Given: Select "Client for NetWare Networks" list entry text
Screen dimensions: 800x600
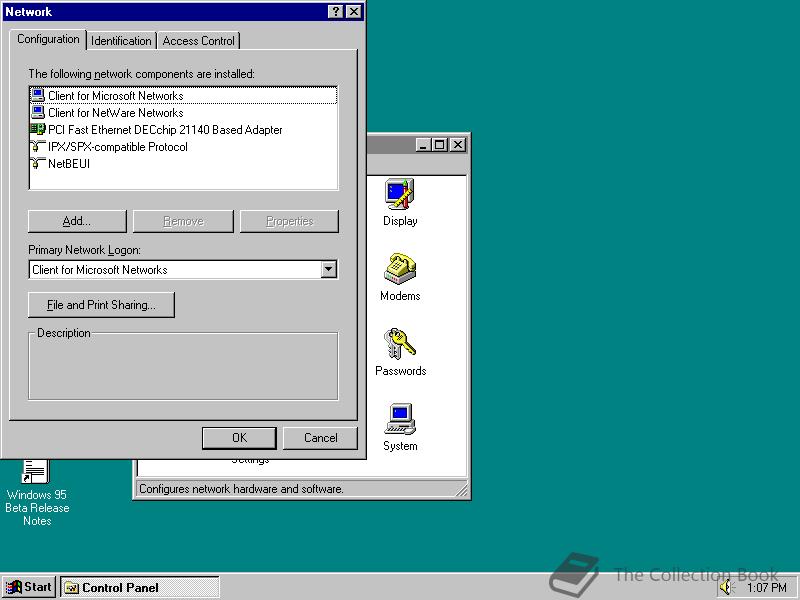Looking at the screenshot, I should coord(115,112).
